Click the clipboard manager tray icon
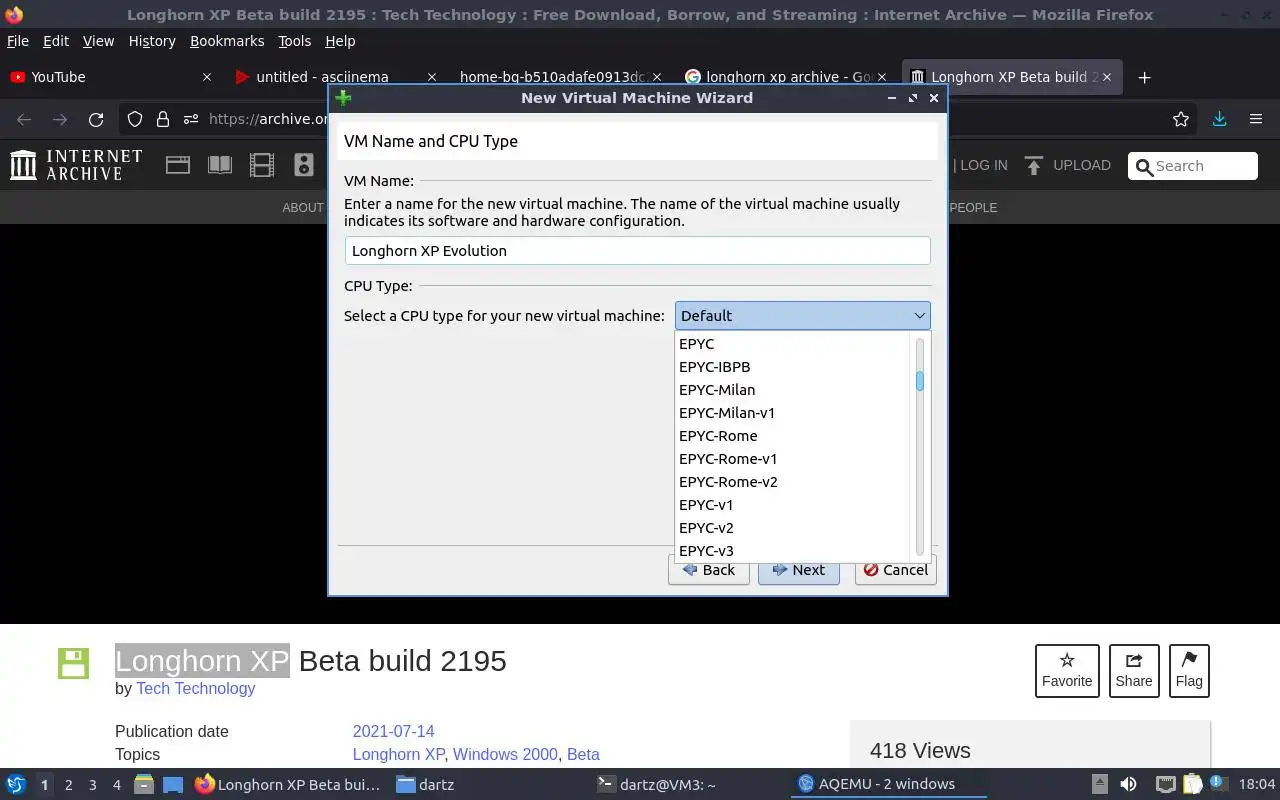This screenshot has height=800, width=1280. point(1192,785)
